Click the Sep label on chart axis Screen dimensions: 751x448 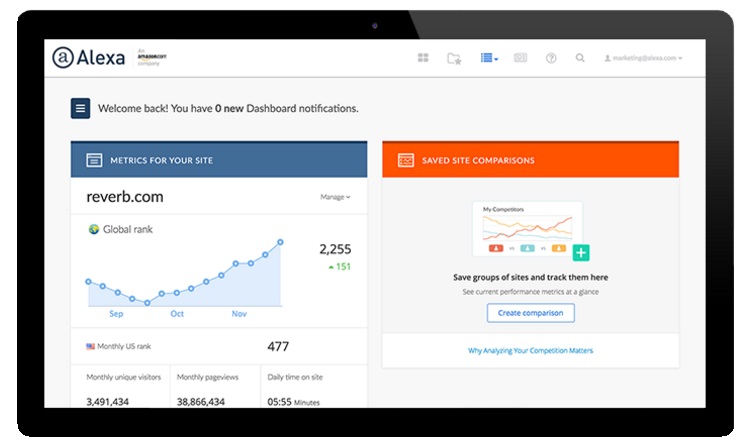[x=116, y=314]
